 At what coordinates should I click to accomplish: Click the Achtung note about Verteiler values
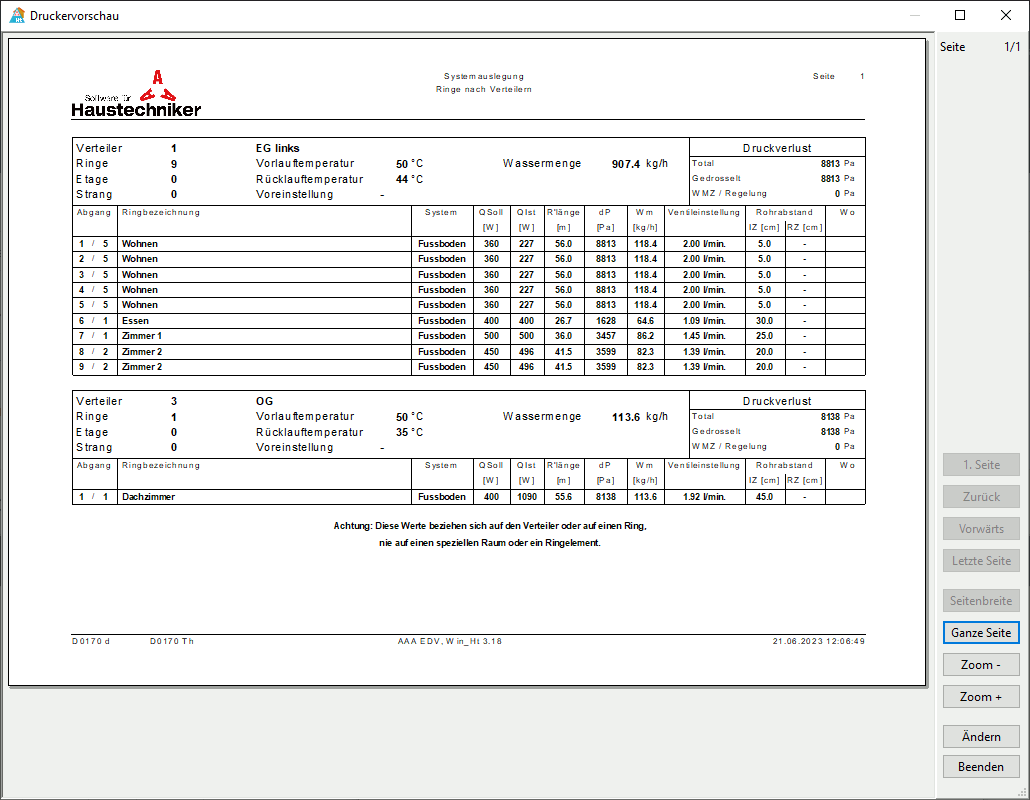(490, 534)
